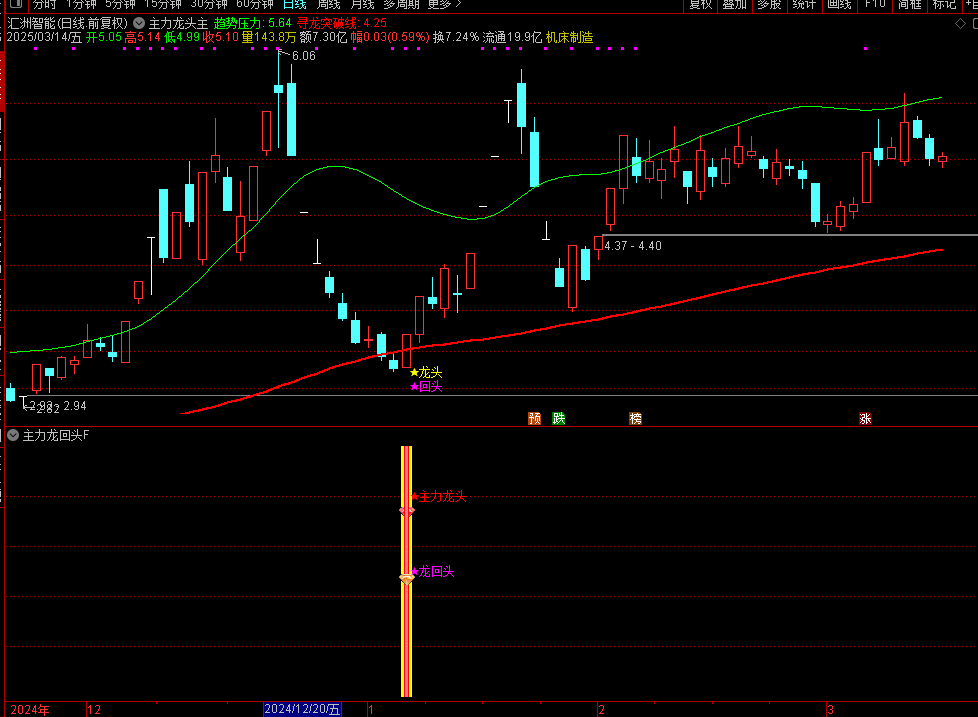Click the 画线 drawing tools button
This screenshot has width=978, height=717.
tap(838, 4)
